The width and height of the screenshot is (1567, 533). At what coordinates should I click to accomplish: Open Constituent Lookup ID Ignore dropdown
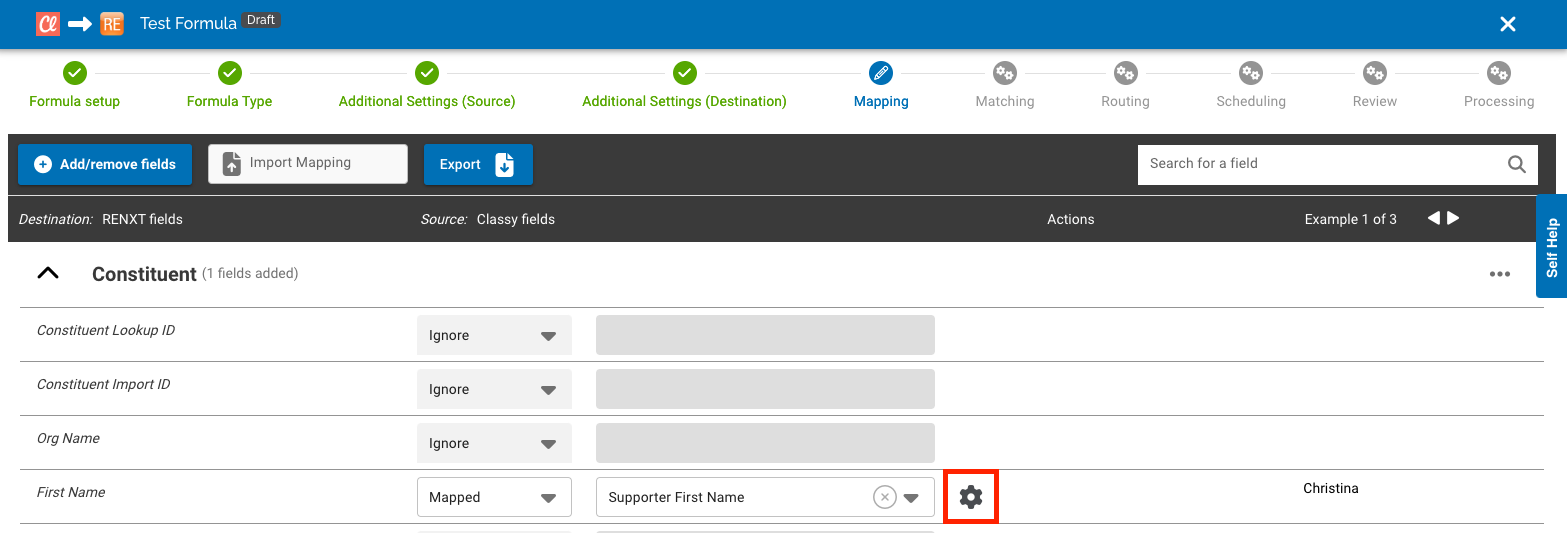point(494,336)
